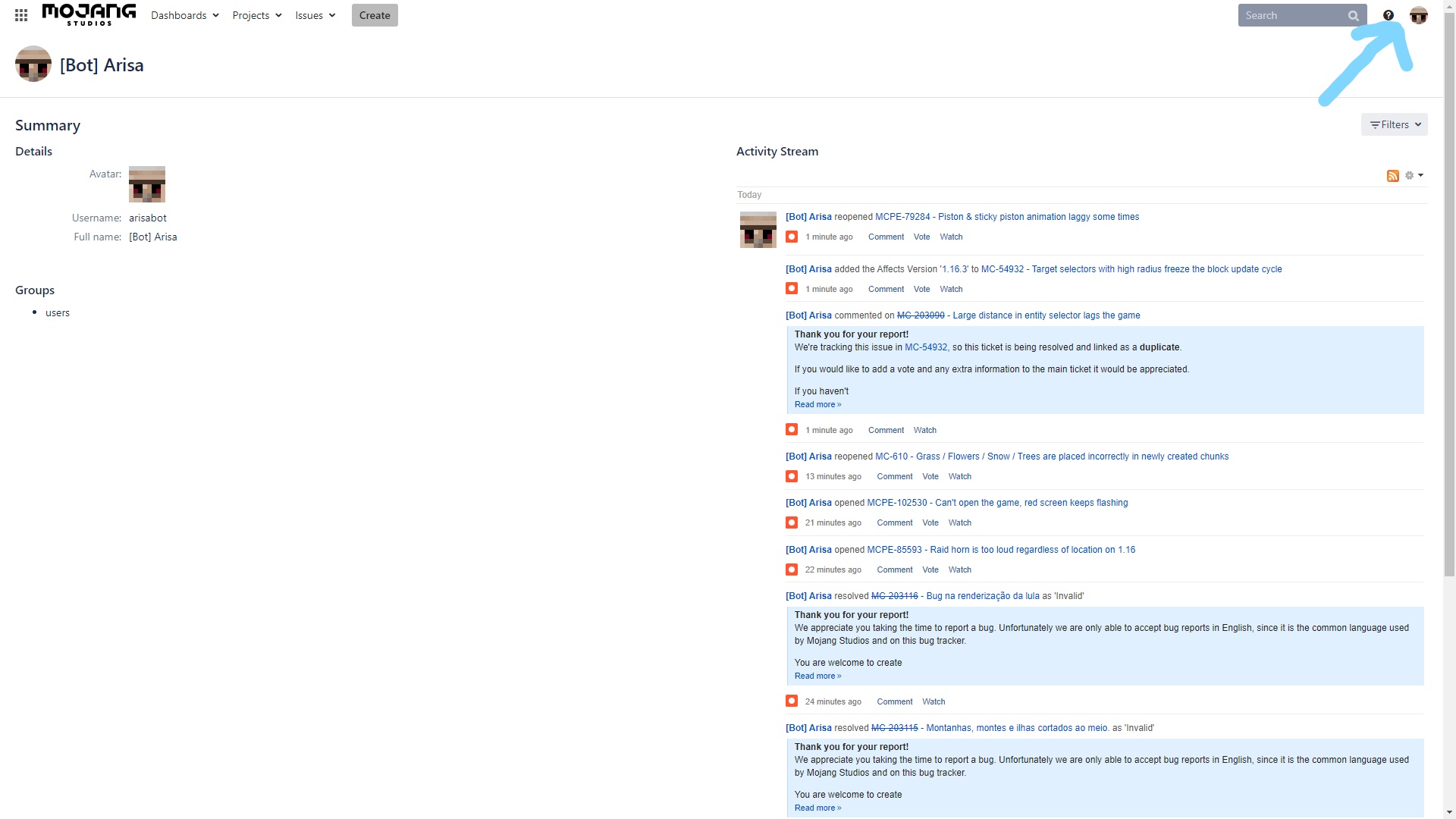Expand the Filters dropdown
The height and width of the screenshot is (819, 1456).
click(1394, 124)
